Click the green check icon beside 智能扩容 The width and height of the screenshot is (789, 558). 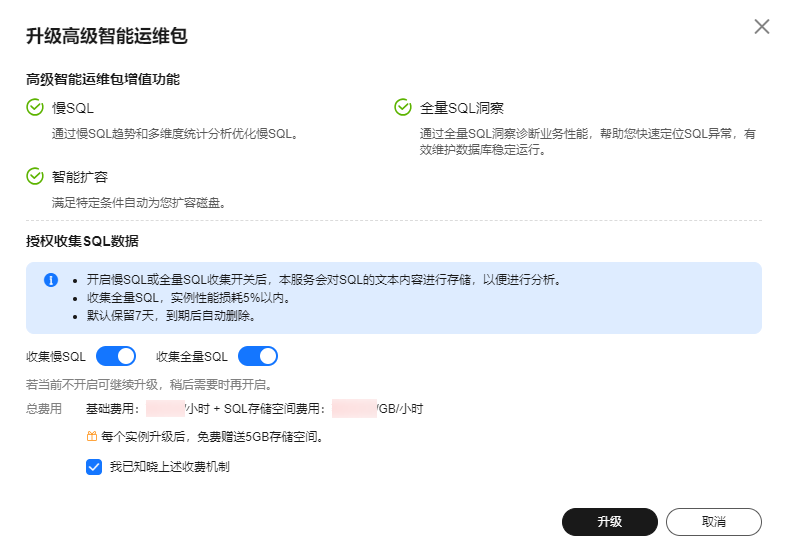[x=35, y=176]
